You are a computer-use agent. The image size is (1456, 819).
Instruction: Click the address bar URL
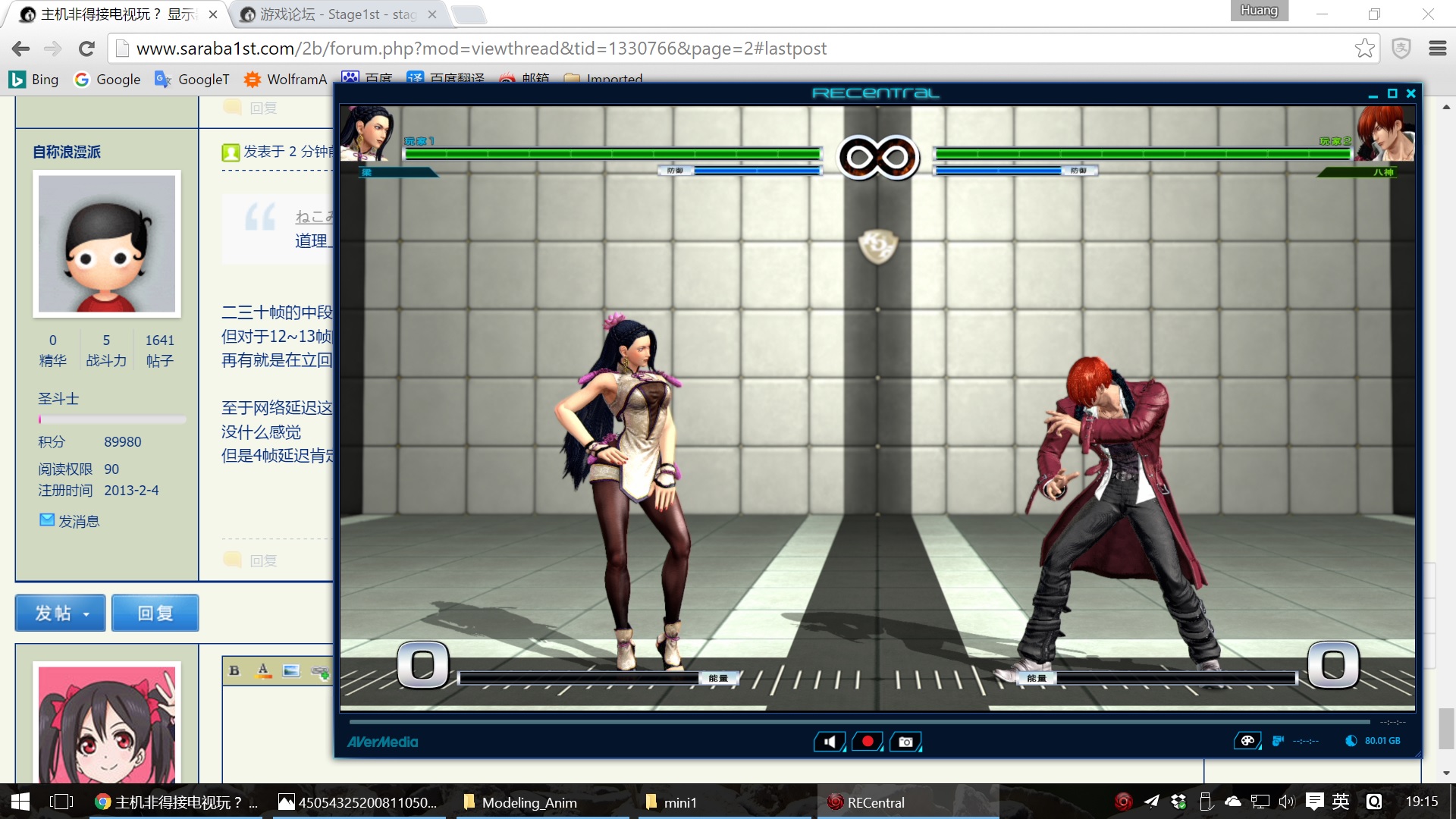482,49
